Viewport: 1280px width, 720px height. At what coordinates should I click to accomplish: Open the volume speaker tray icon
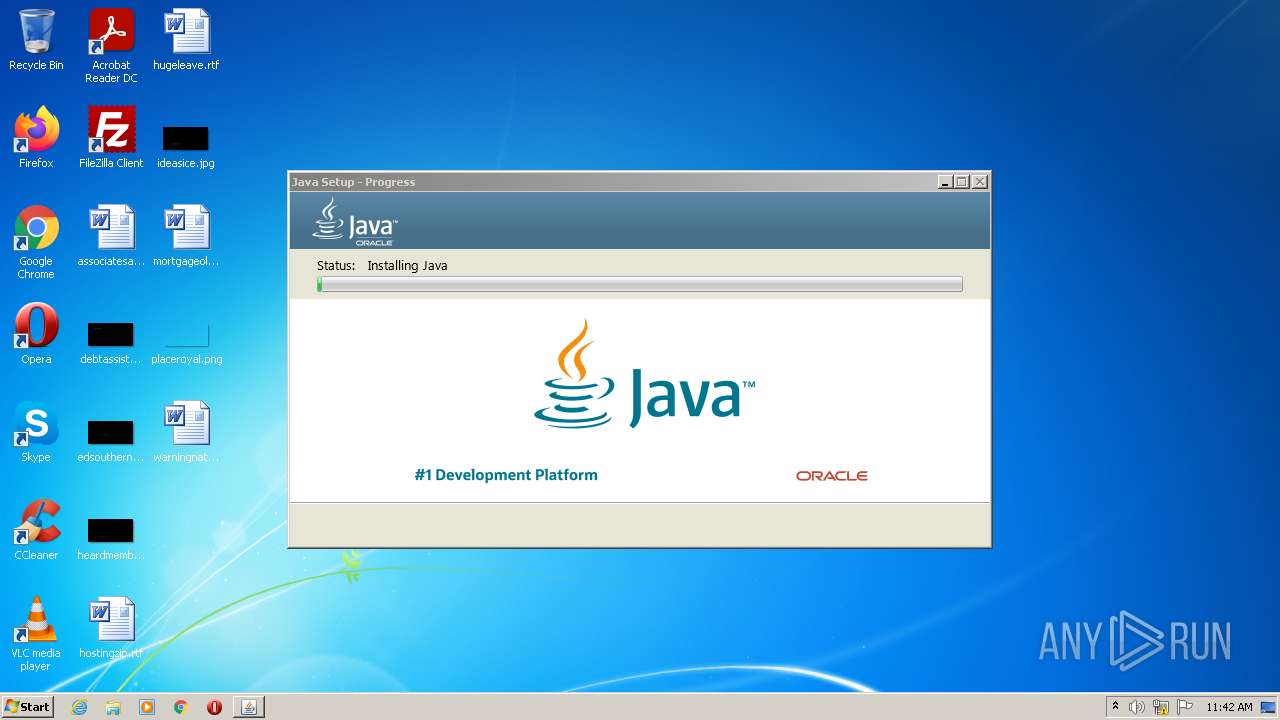(1137, 707)
